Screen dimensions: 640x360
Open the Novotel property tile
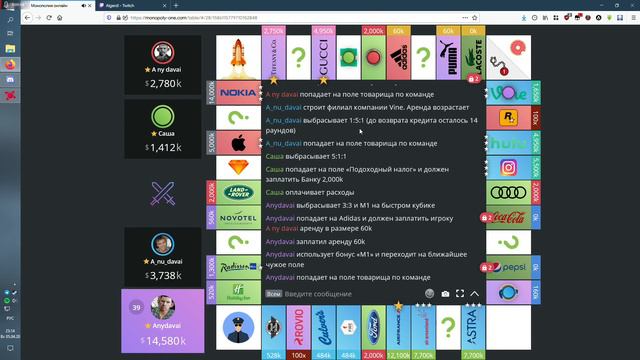[238, 218]
